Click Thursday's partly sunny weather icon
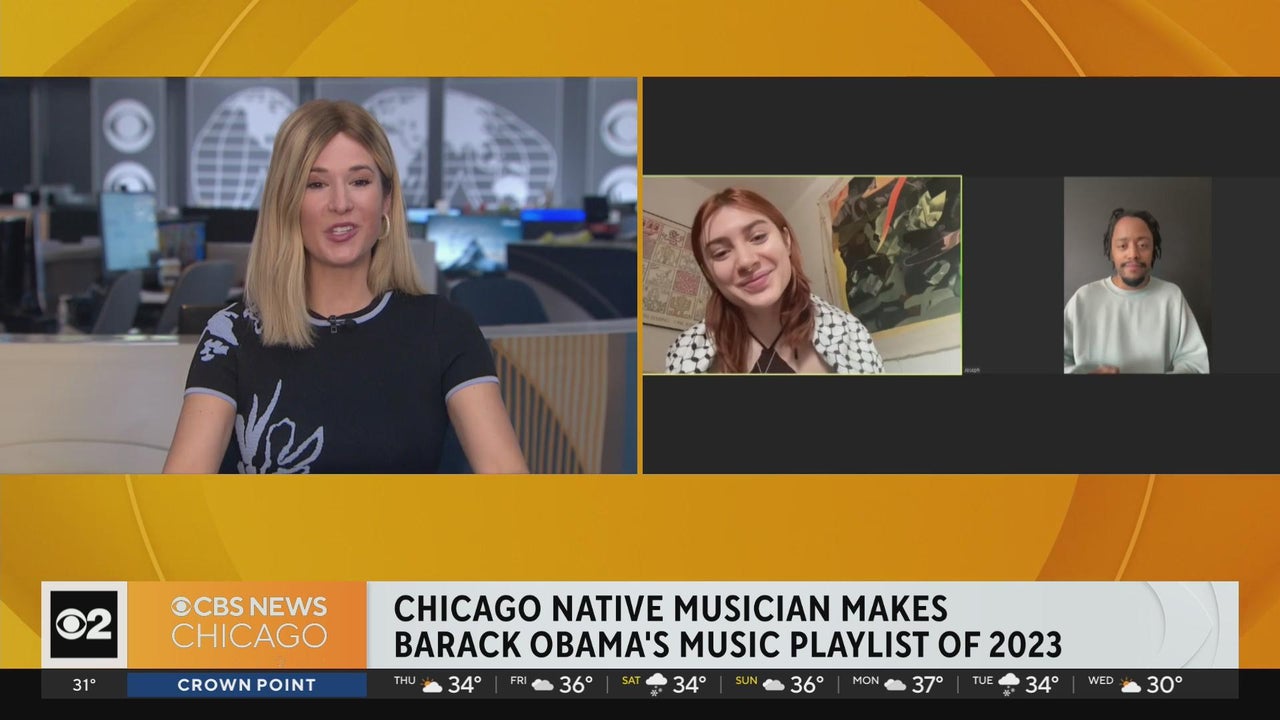 [431, 685]
